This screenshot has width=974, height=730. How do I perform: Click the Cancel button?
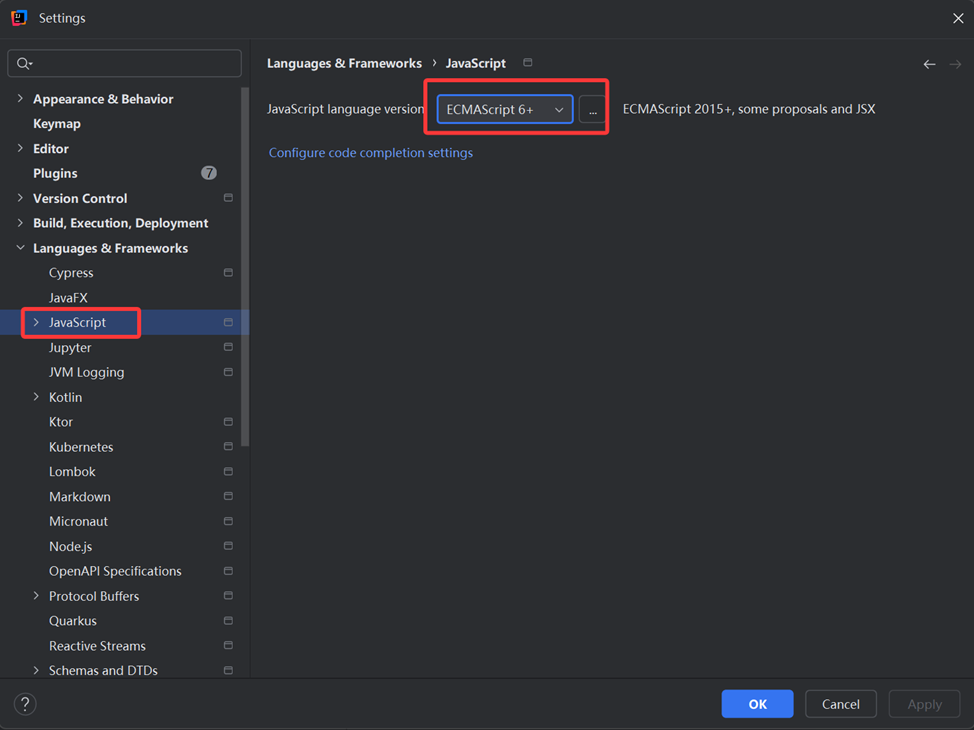pos(840,704)
